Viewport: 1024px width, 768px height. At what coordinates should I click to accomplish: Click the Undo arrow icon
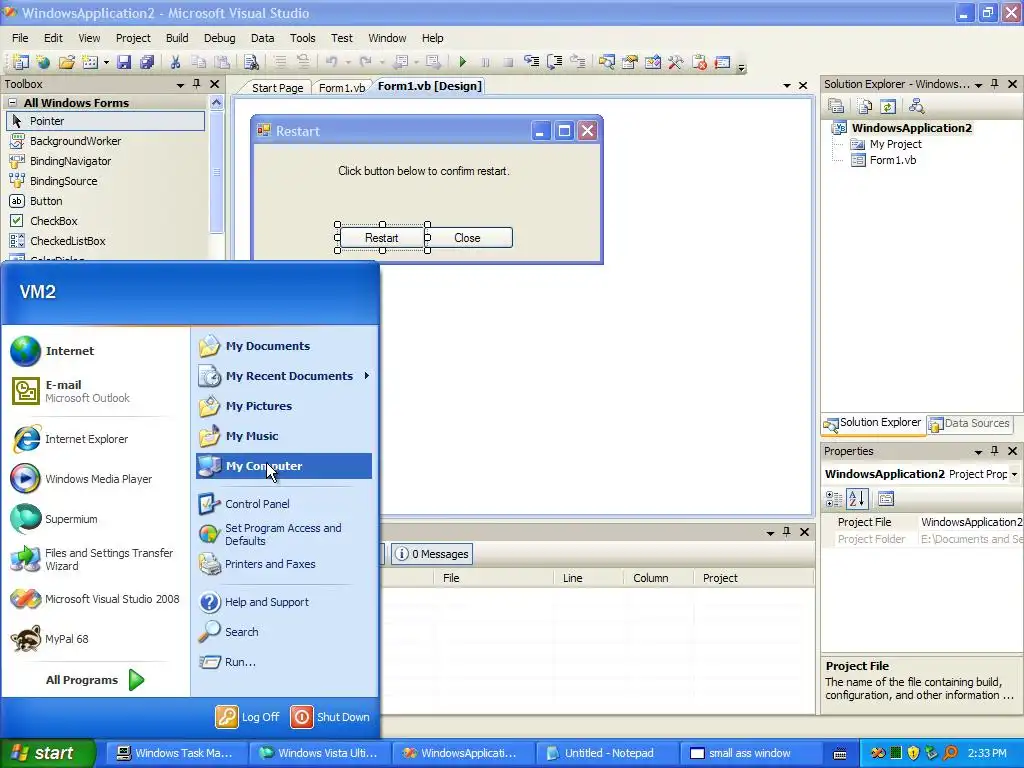[x=332, y=62]
